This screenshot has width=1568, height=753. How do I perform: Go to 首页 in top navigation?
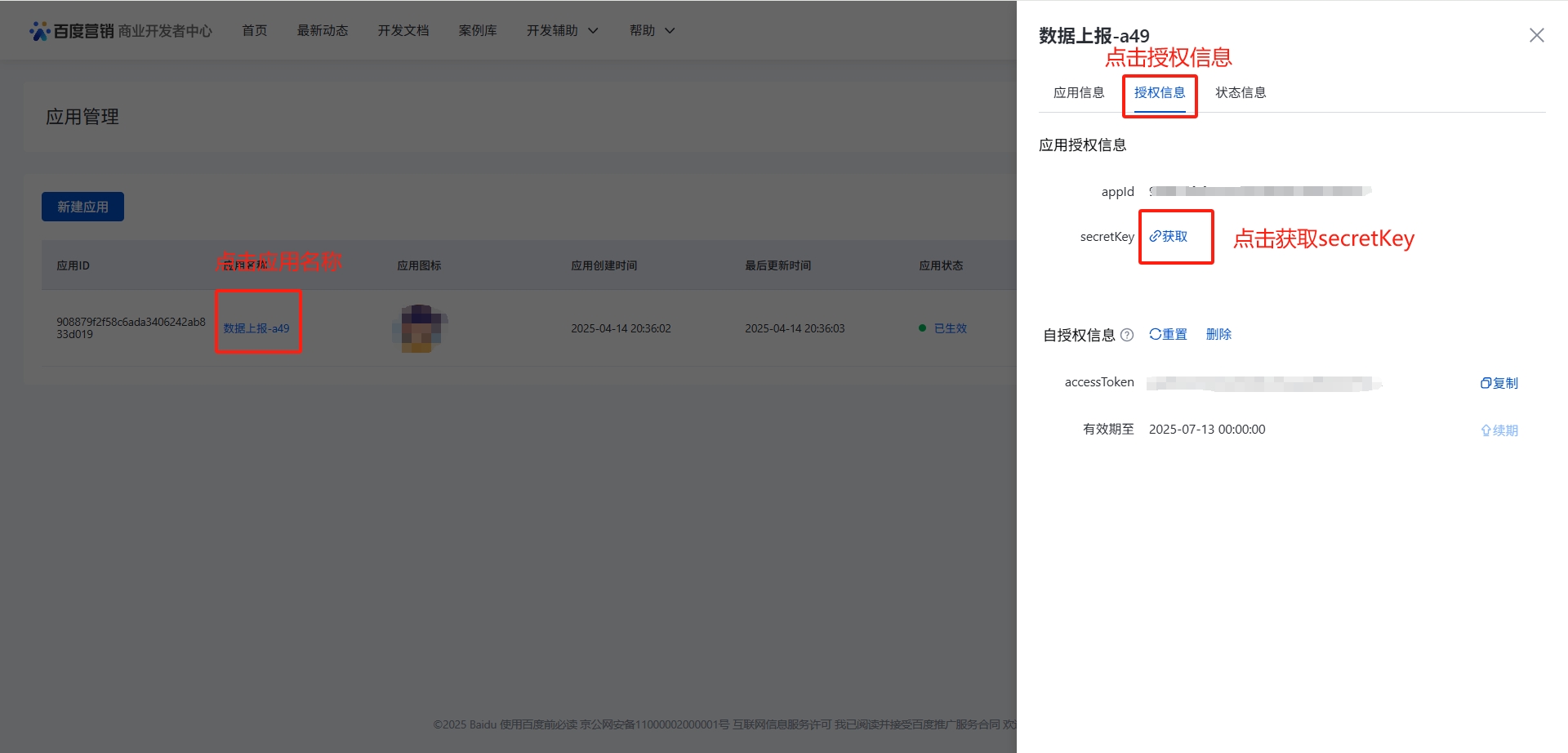[254, 30]
